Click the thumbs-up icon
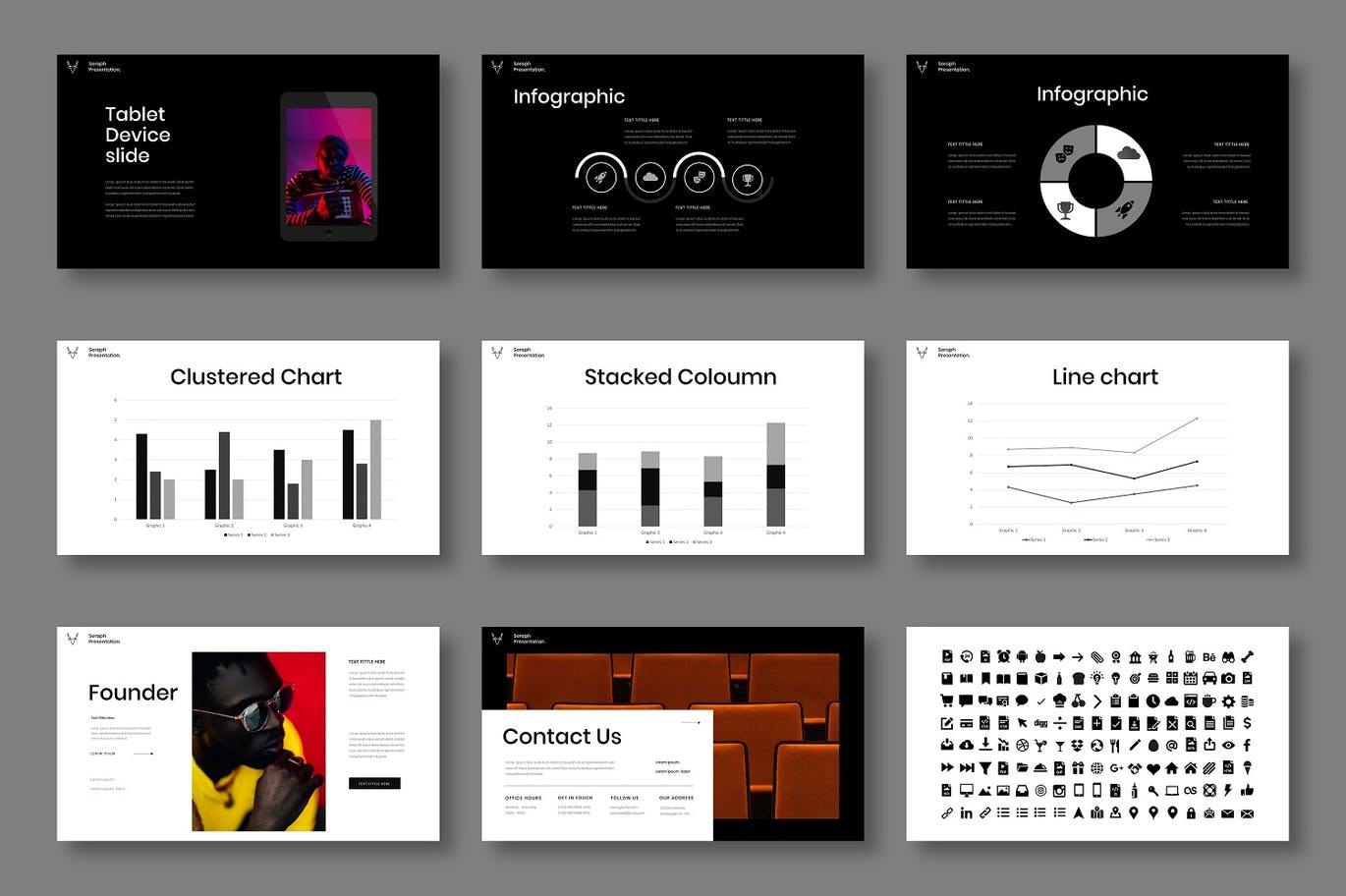Image resolution: width=1346 pixels, height=896 pixels. [x=1247, y=790]
